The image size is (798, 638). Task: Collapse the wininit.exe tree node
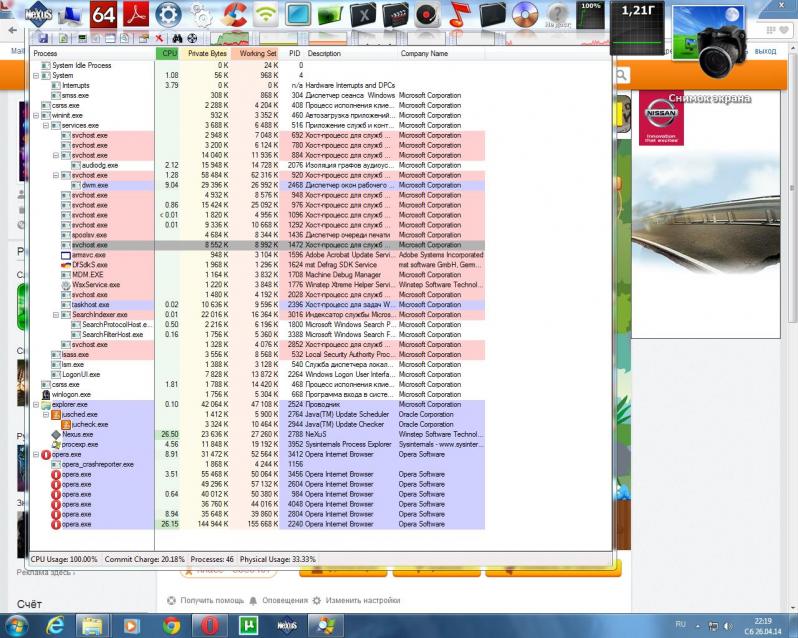(36, 115)
